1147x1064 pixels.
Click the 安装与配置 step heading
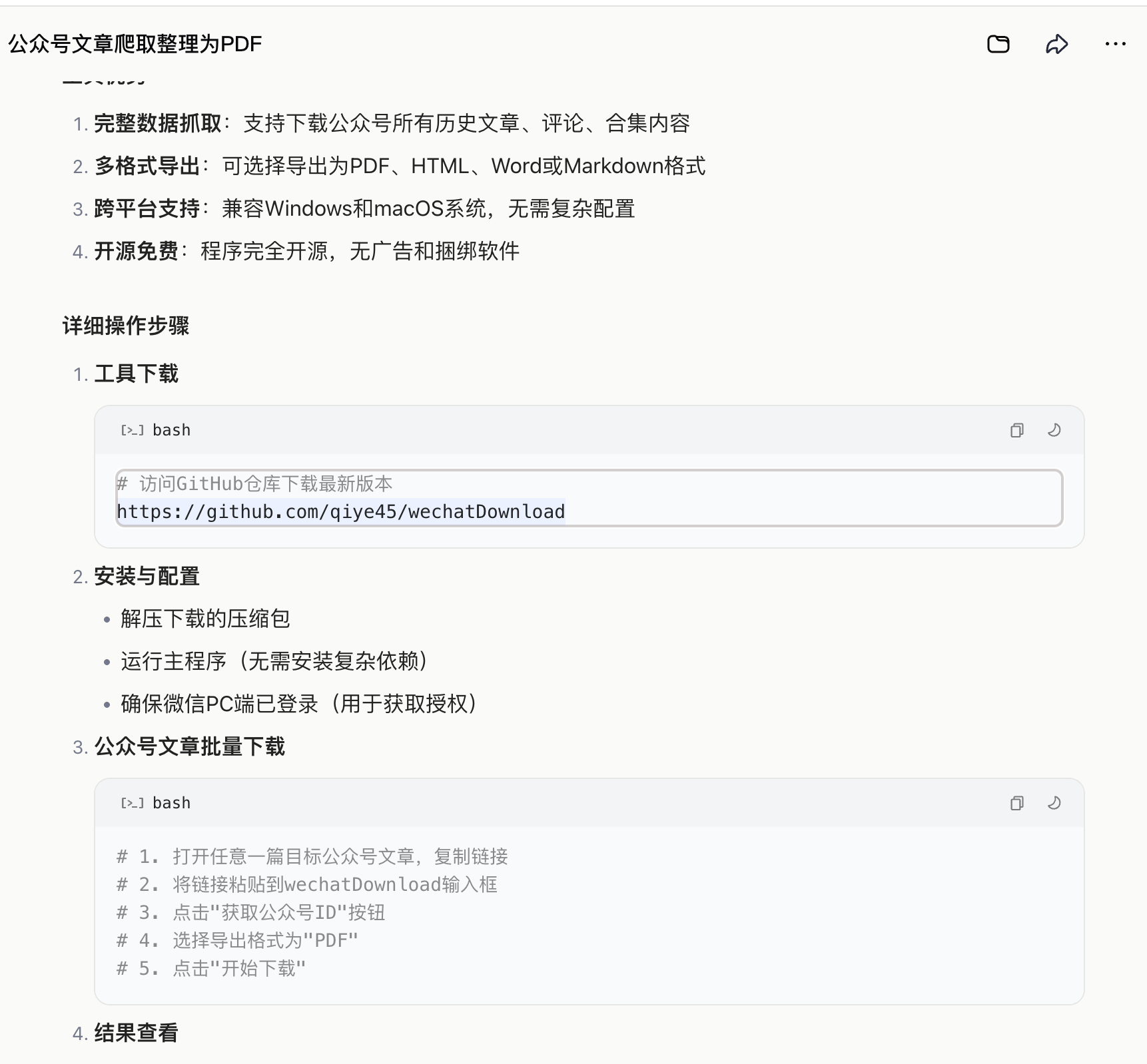[147, 576]
